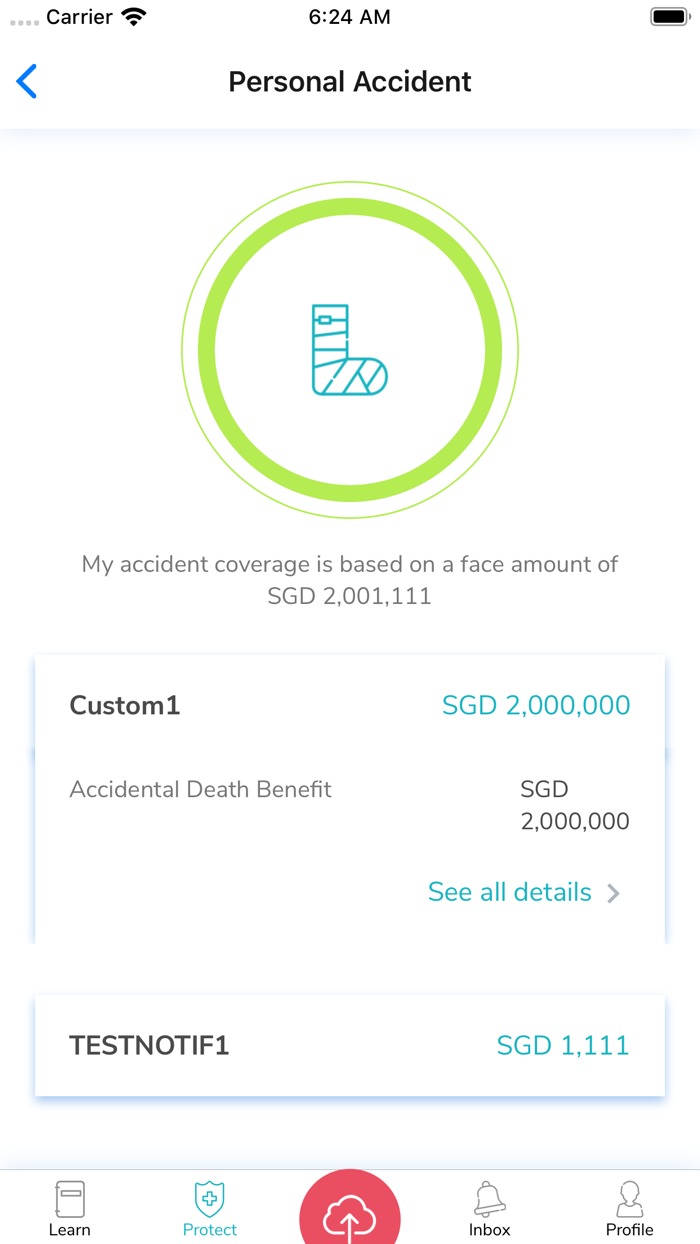Open the See all details link
700x1244 pixels.
pyautogui.click(x=510, y=892)
